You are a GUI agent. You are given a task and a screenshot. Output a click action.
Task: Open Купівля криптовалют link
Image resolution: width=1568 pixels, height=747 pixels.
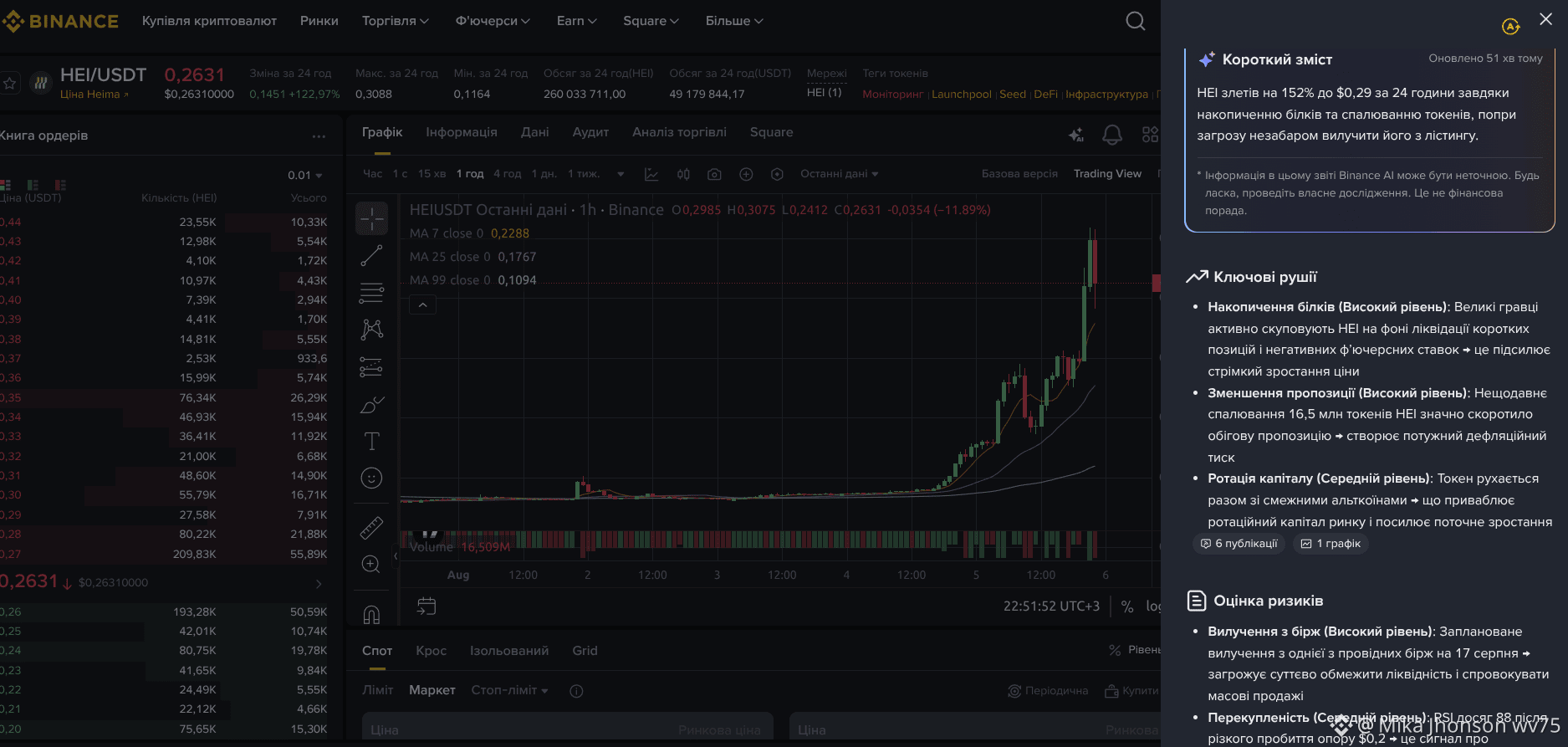tap(209, 21)
